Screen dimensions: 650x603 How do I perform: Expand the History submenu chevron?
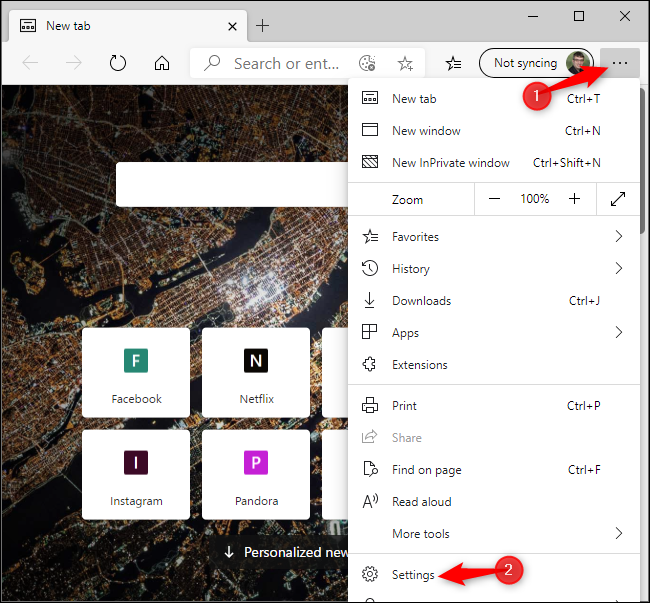[619, 268]
